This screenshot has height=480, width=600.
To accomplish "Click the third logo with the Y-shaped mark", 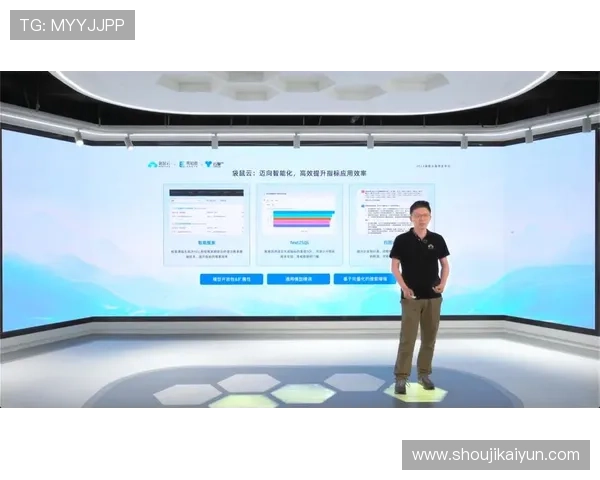I will (214, 164).
